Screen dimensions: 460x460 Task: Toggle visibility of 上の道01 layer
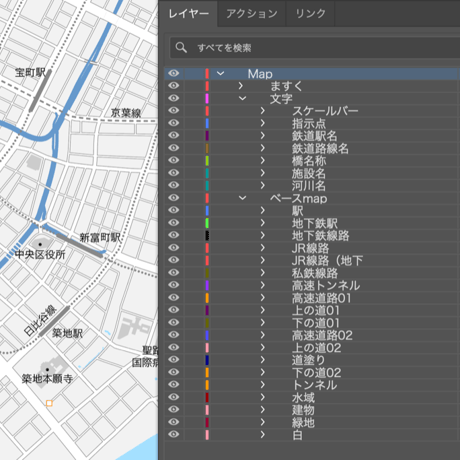click(174, 310)
